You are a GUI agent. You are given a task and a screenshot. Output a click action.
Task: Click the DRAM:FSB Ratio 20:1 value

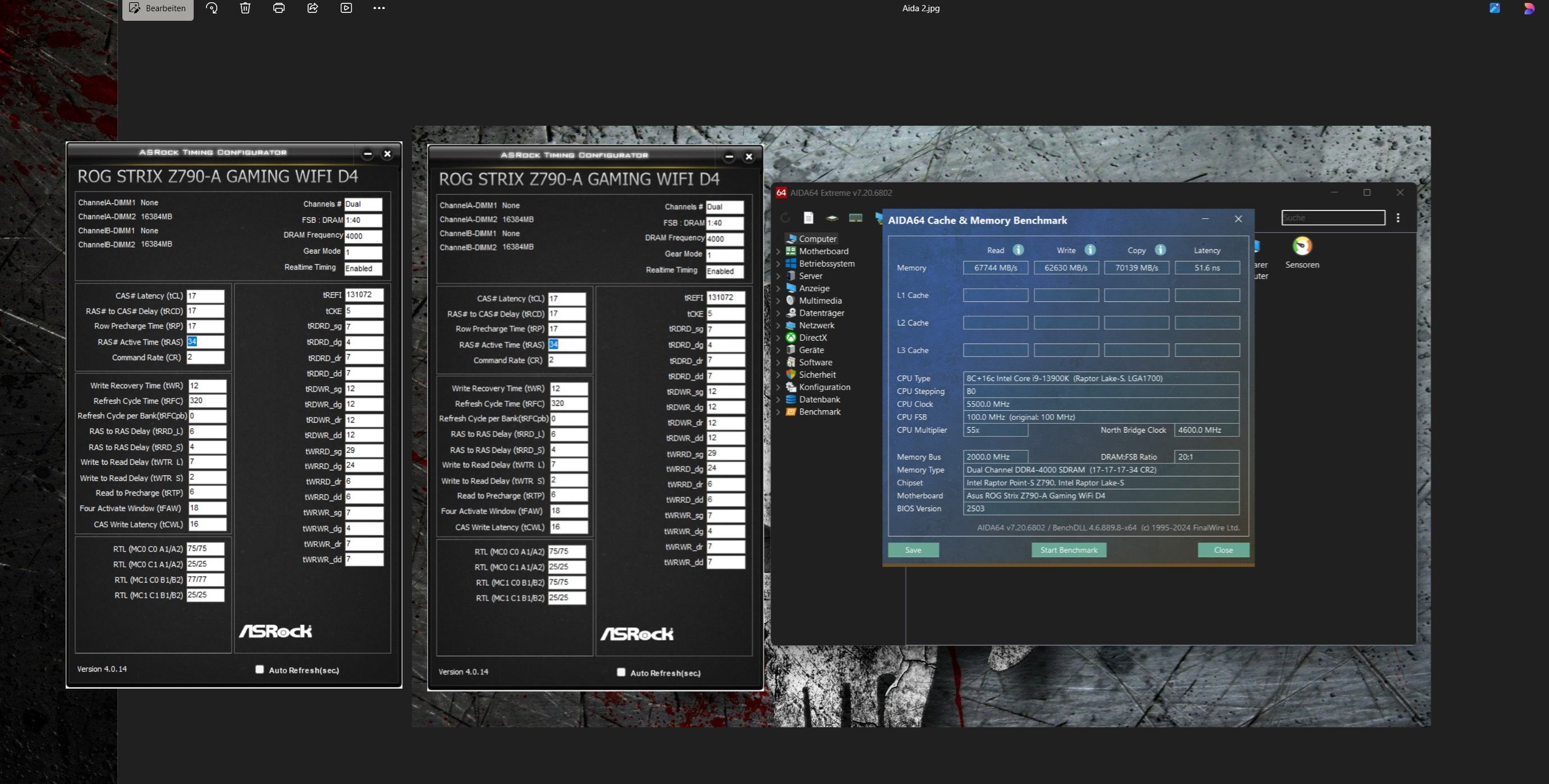click(x=1207, y=457)
